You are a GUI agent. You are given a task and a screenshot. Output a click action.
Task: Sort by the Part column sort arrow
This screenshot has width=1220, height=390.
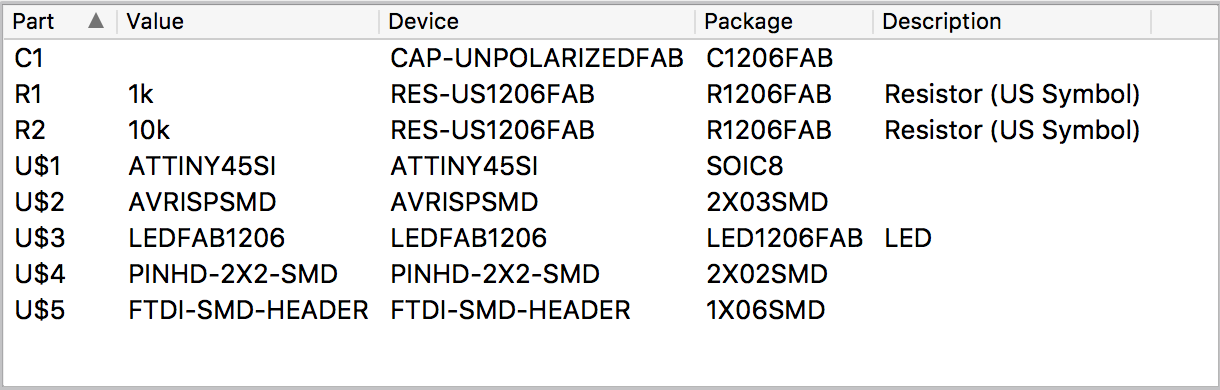(96, 21)
